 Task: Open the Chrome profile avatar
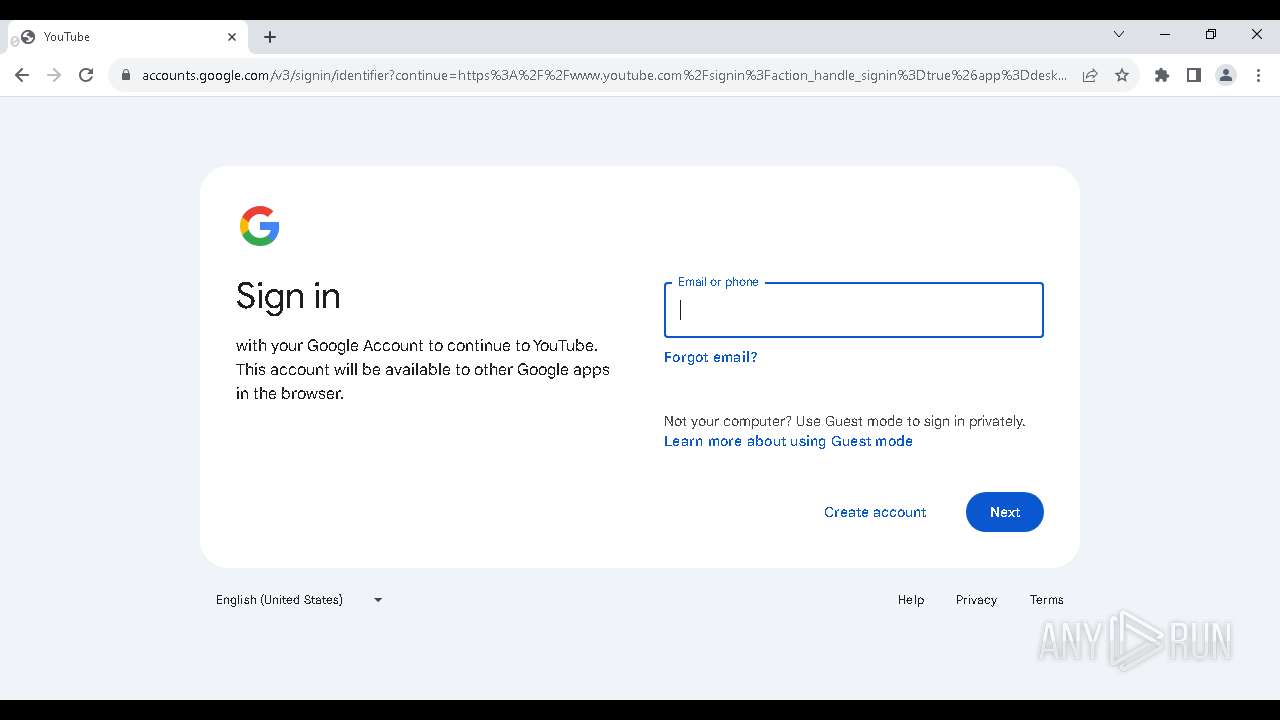[1226, 75]
